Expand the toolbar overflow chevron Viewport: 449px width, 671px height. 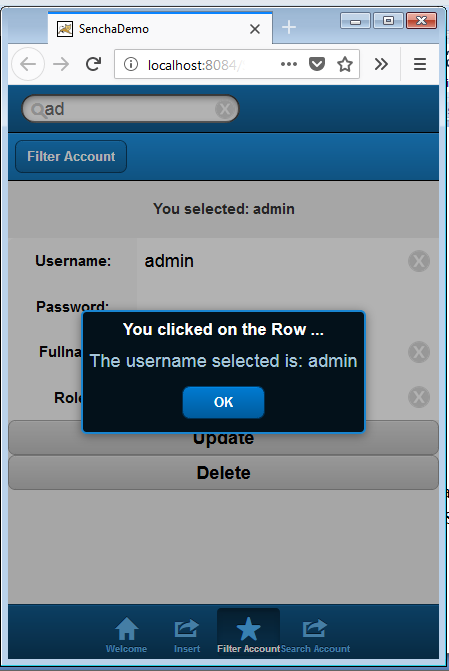(381, 64)
